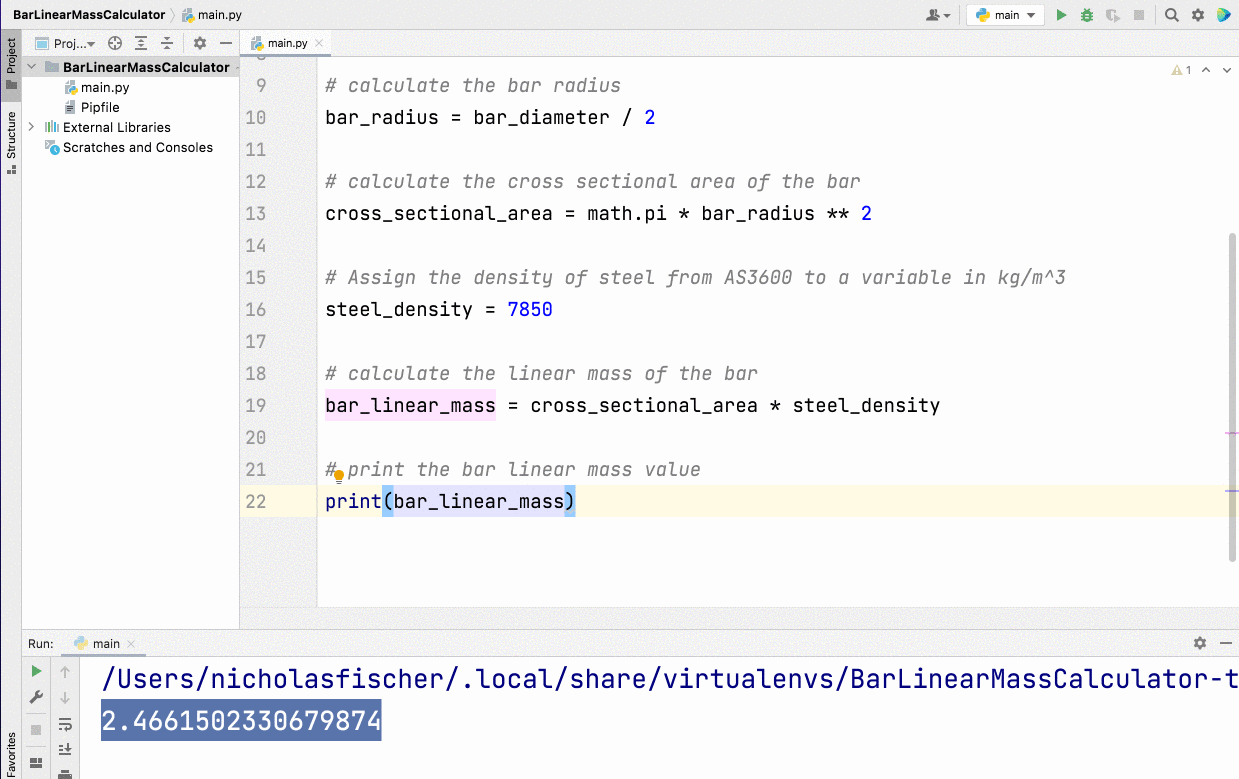Start debugging using the bug icon
The width and height of the screenshot is (1239, 779).
1086,15
